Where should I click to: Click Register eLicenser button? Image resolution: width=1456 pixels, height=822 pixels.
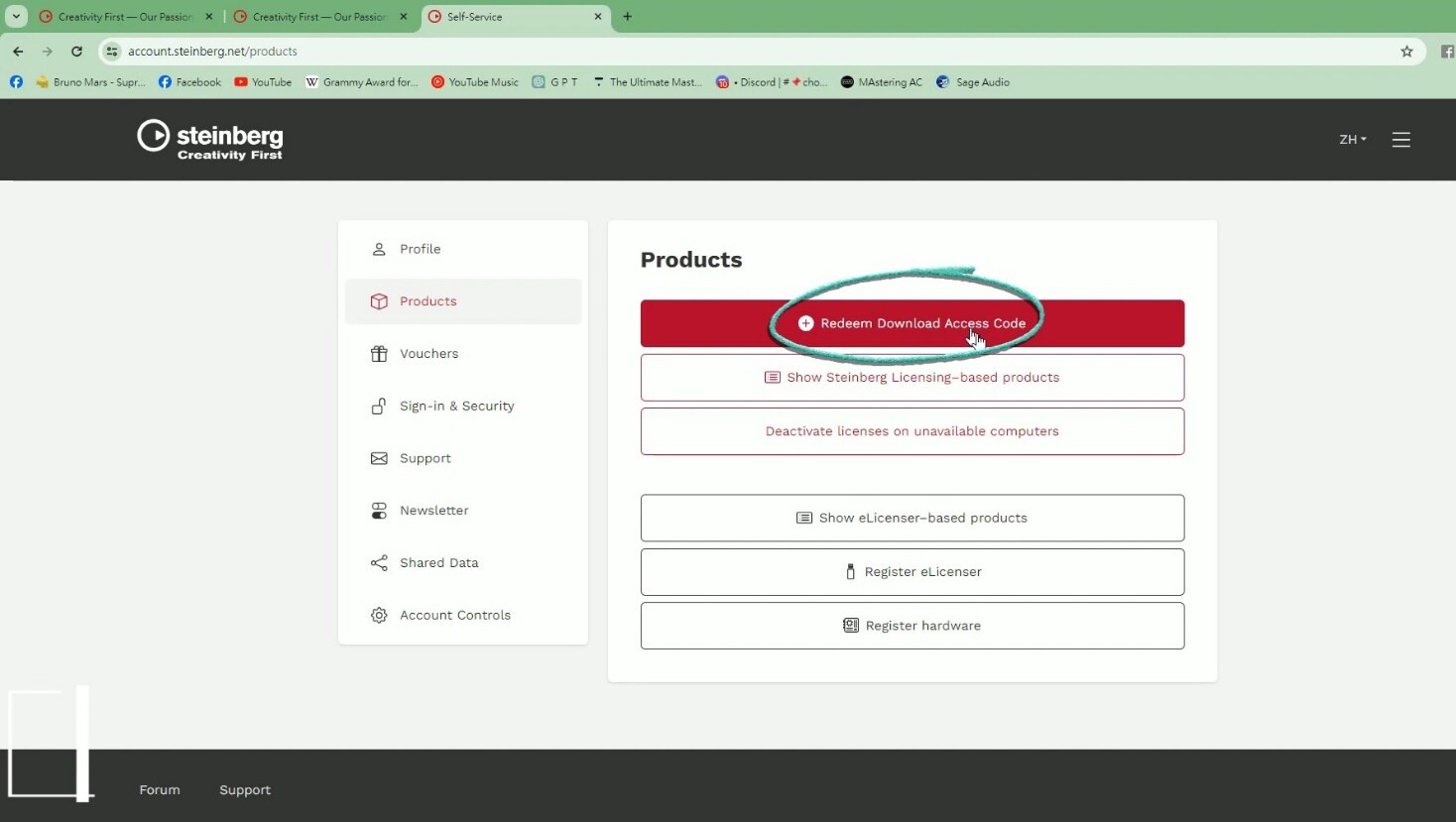(x=911, y=572)
